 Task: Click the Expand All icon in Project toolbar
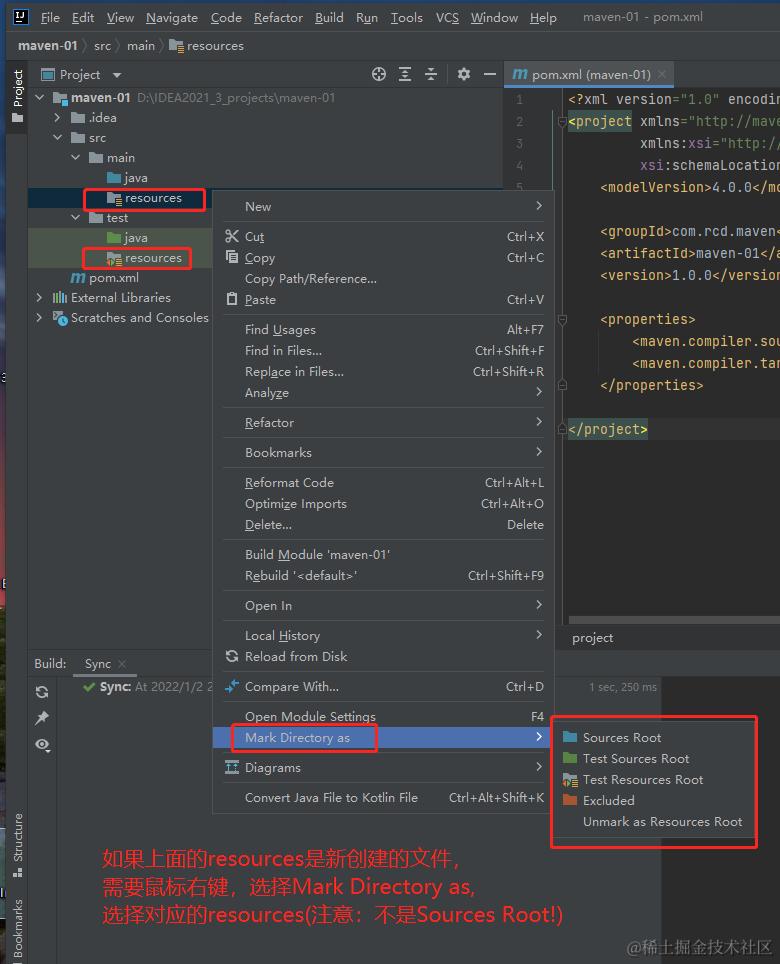[404, 74]
